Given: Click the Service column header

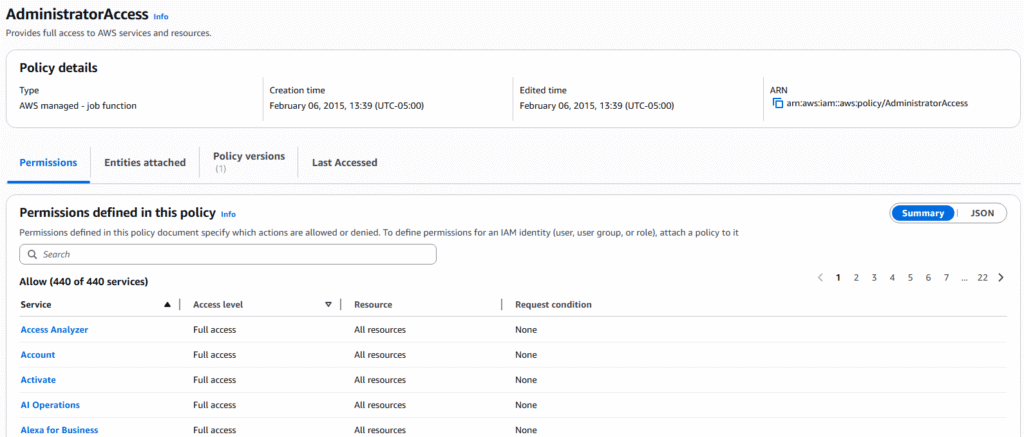Looking at the screenshot, I should tap(36, 304).
